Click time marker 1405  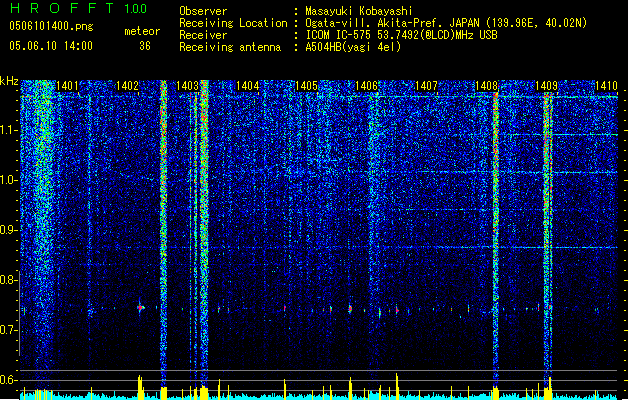pyautogui.click(x=306, y=86)
